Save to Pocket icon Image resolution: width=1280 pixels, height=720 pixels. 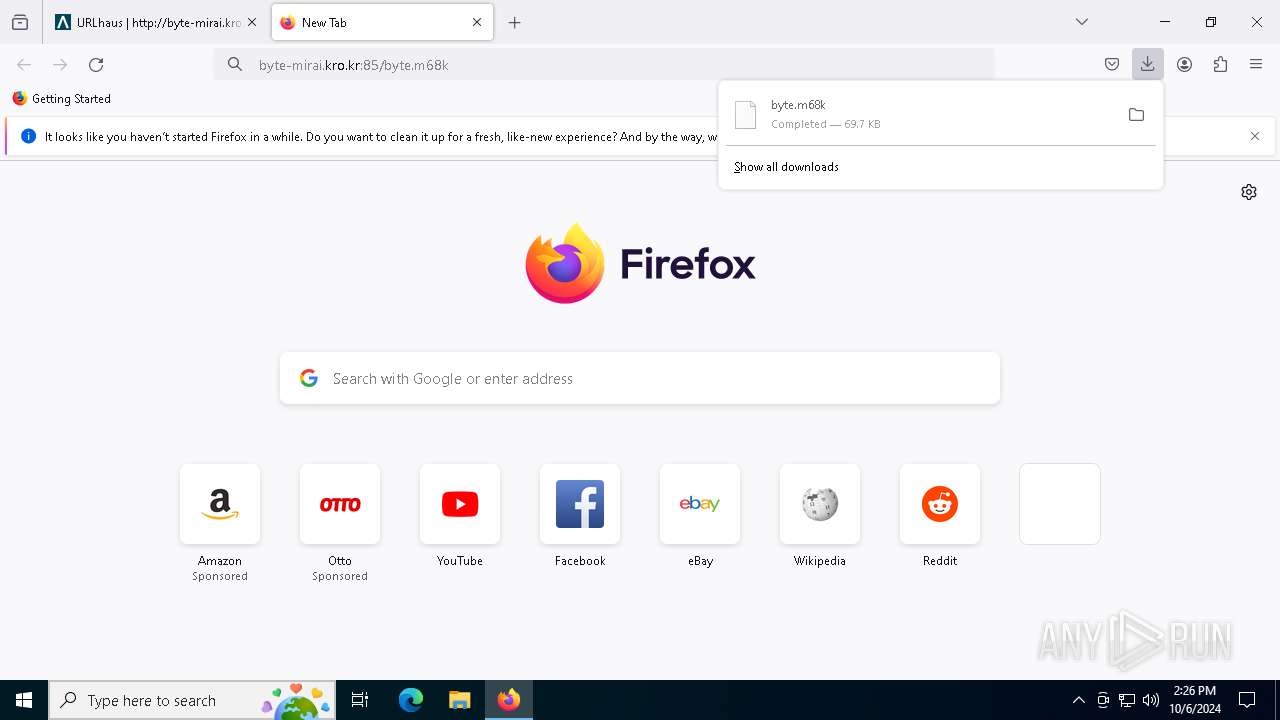[1112, 64]
